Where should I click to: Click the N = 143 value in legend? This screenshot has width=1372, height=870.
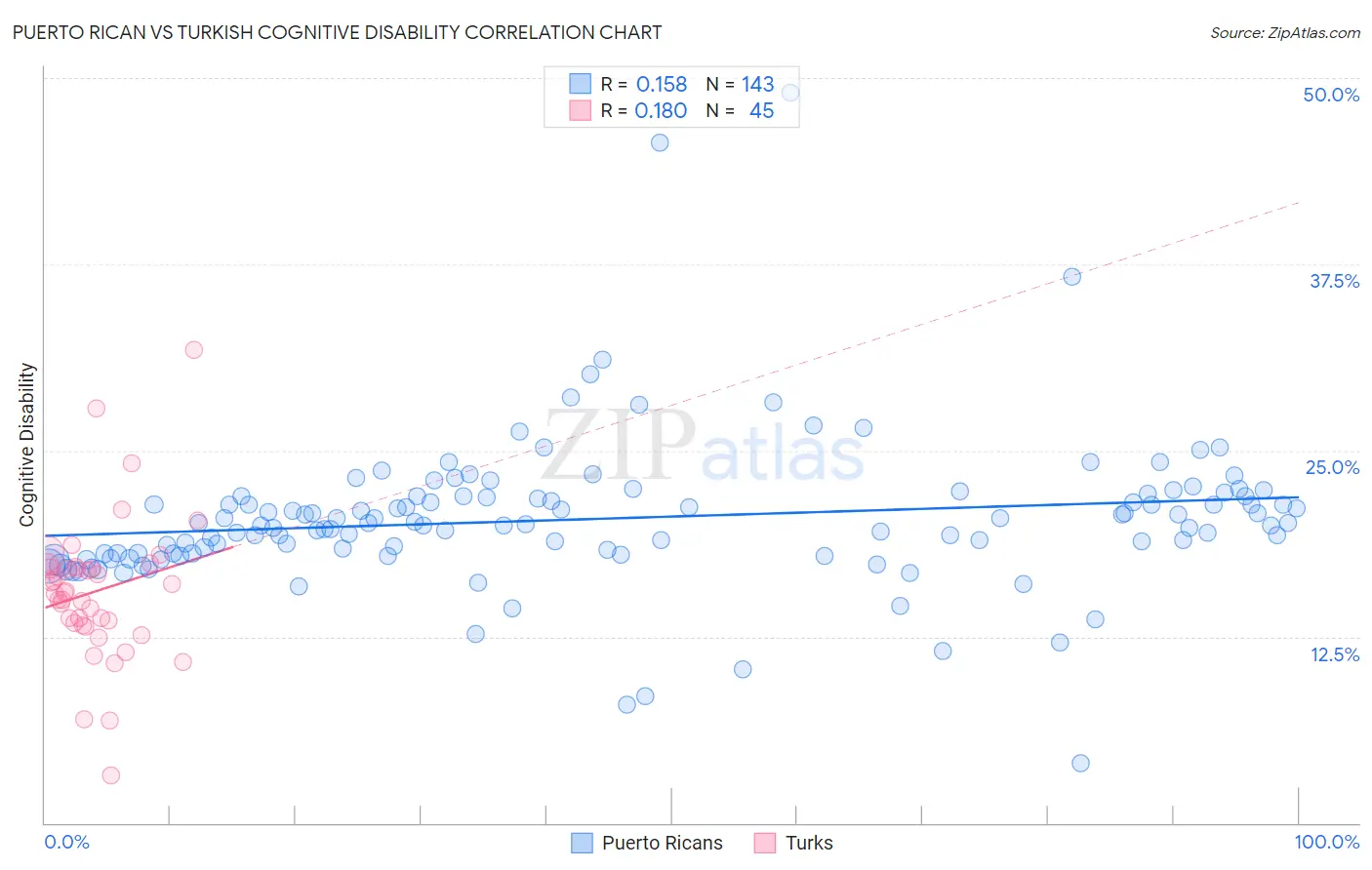[x=740, y=84]
